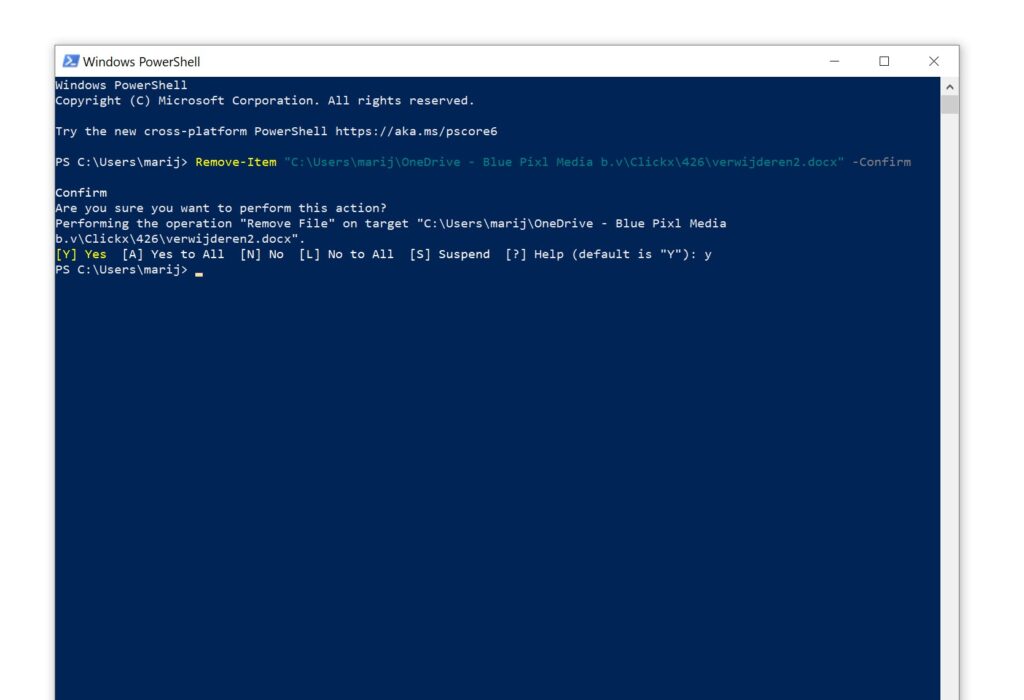Click the vertical scrollbar thumb
Viewport: 1024px width, 700px height.
(x=950, y=104)
